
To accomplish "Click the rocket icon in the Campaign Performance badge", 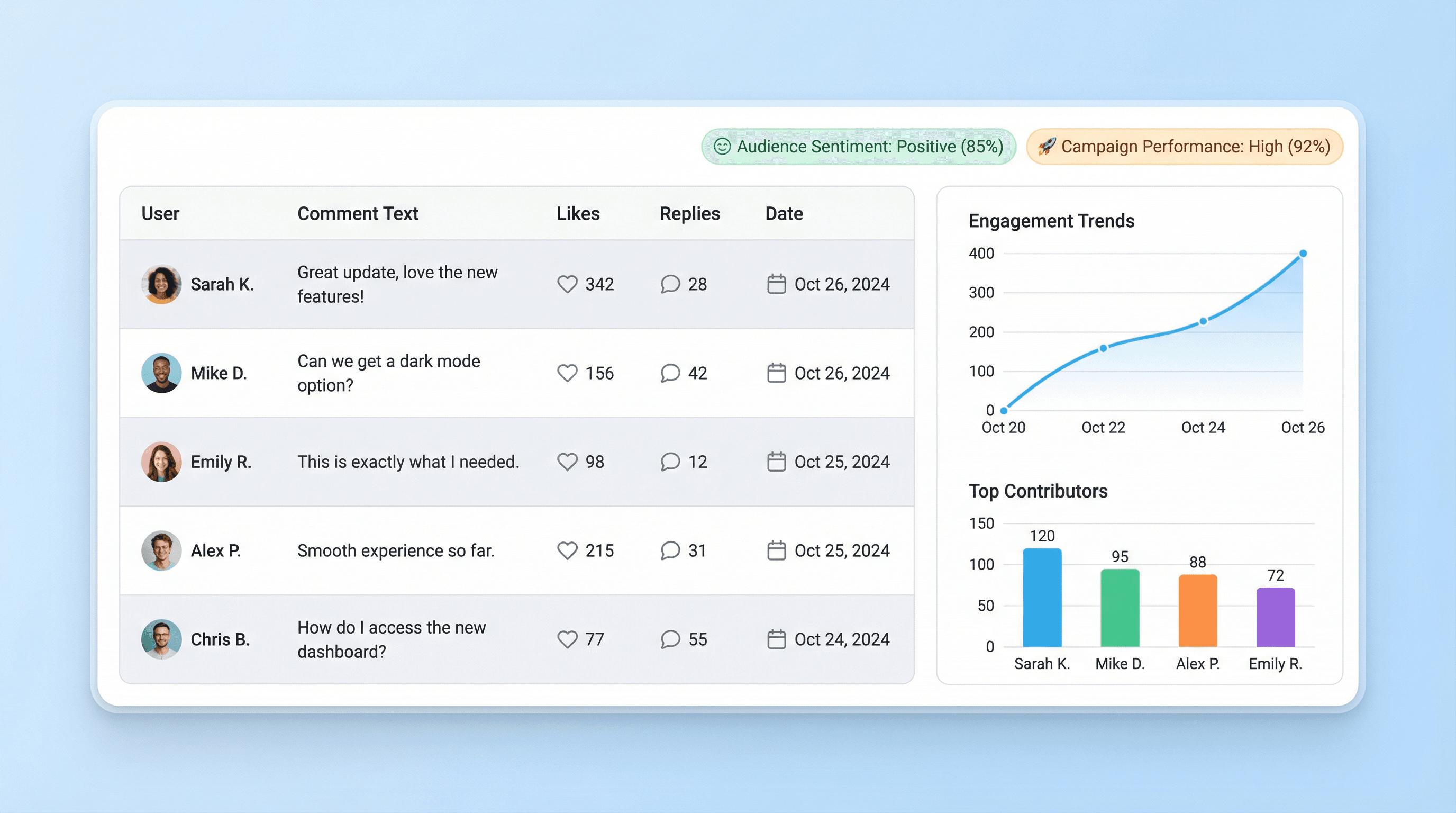I will 1047,147.
